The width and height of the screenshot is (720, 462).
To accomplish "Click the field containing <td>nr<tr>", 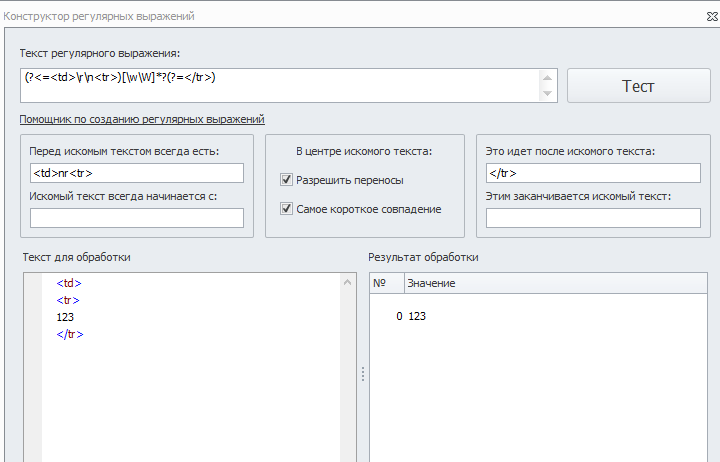I will [137, 173].
